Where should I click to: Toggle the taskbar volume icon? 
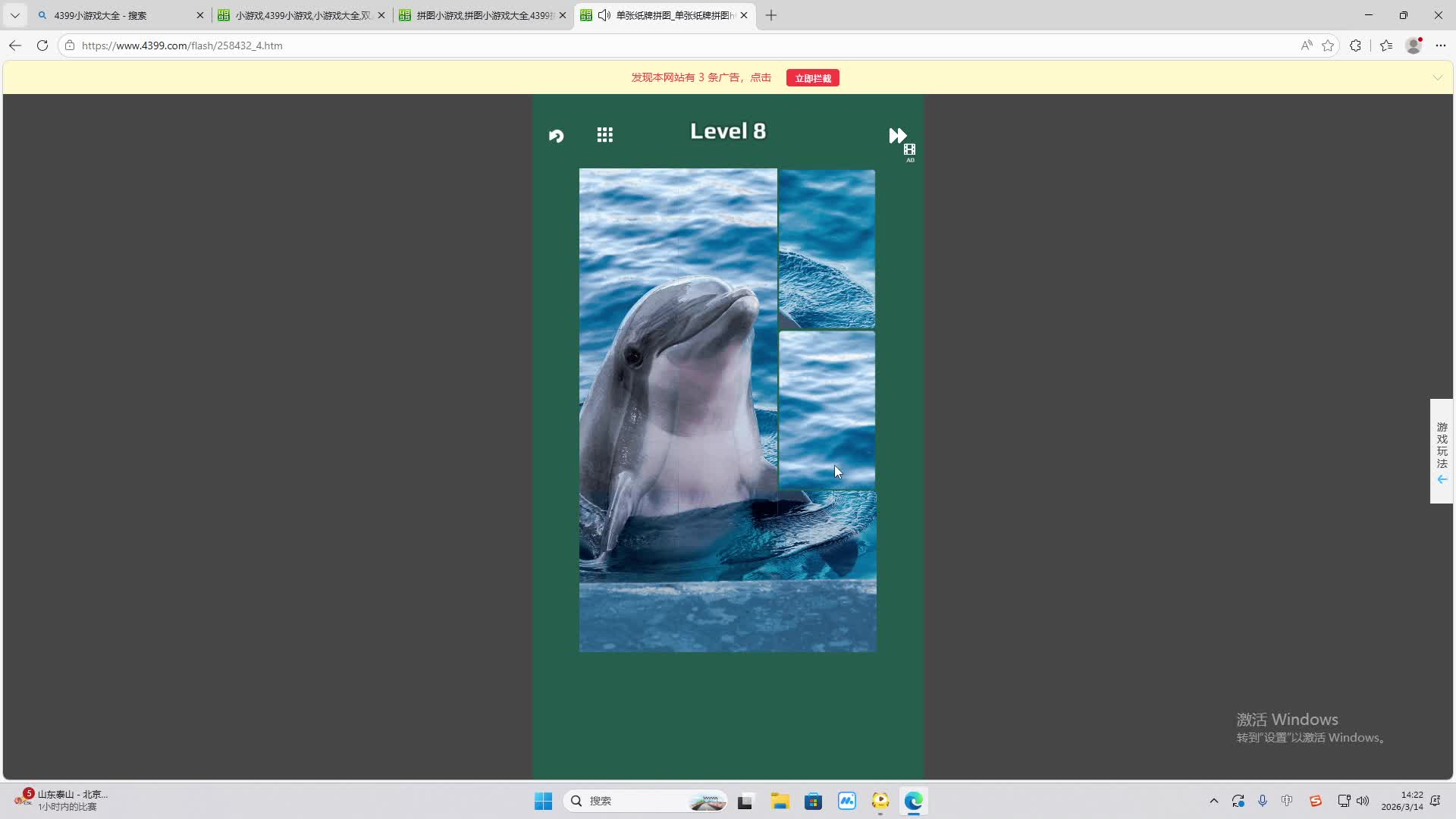tap(1363, 801)
